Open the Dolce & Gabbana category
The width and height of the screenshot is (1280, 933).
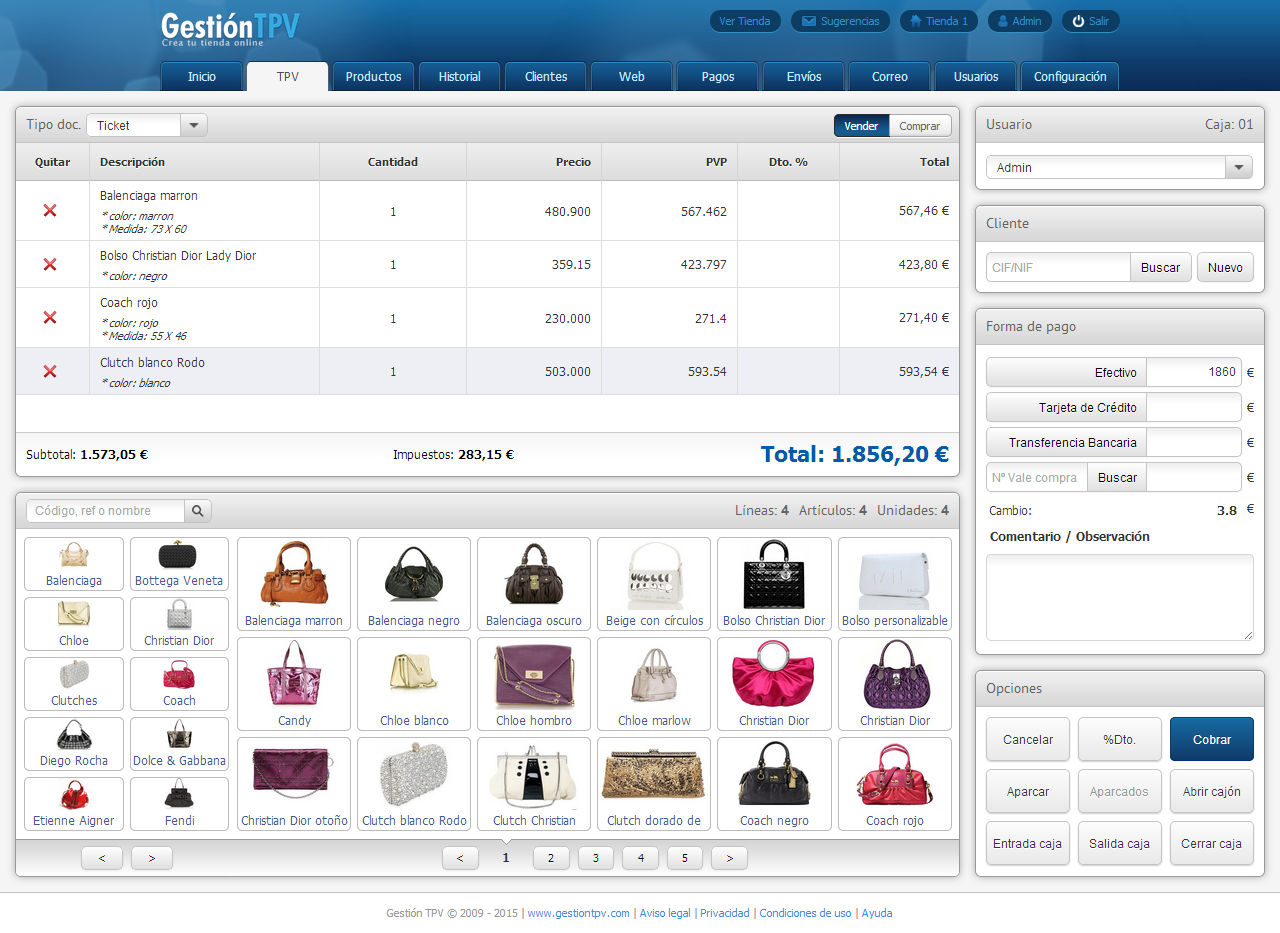179,744
